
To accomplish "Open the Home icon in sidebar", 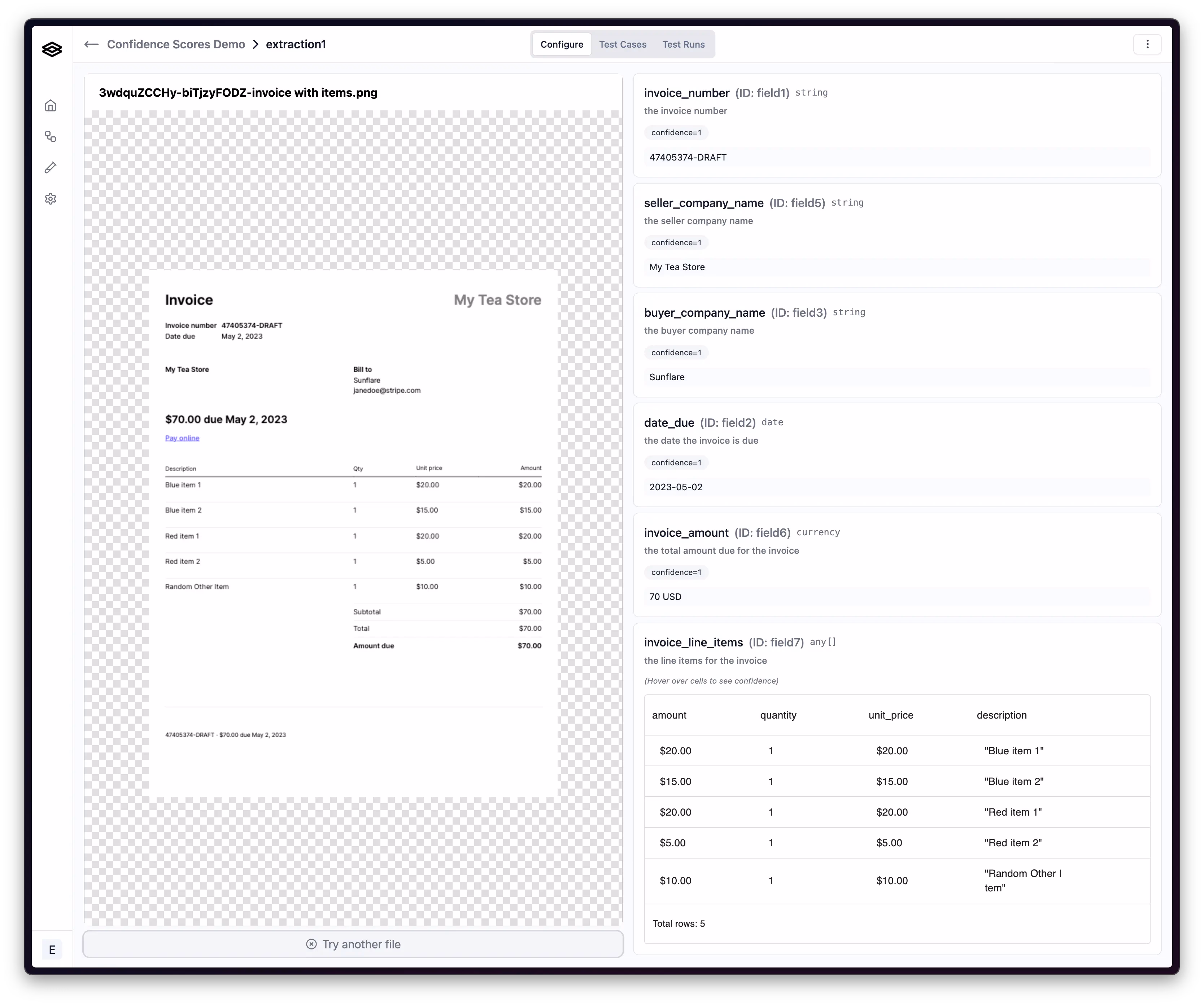I will (x=51, y=105).
